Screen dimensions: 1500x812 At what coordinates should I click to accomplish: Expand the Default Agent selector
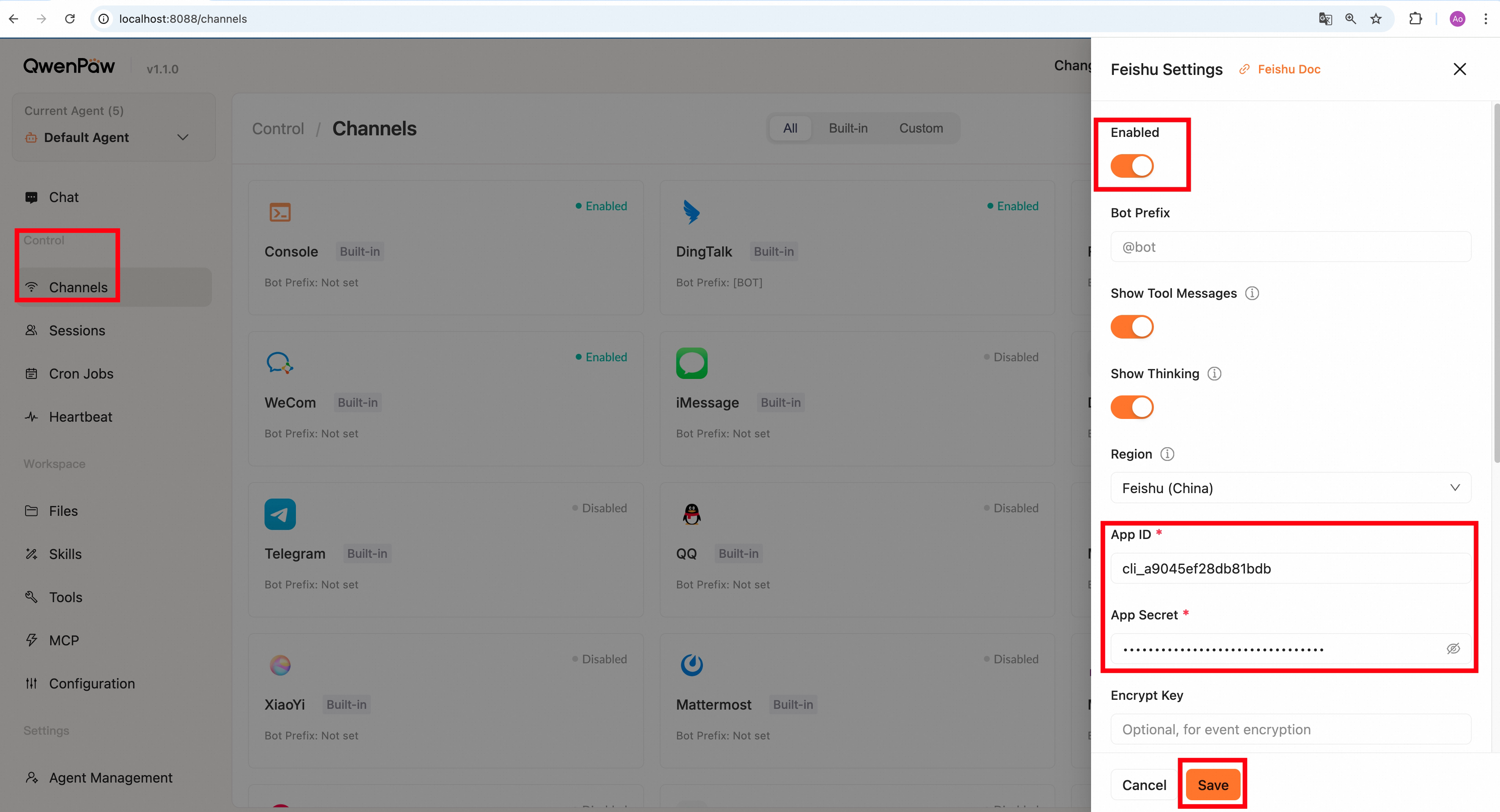[x=113, y=137]
